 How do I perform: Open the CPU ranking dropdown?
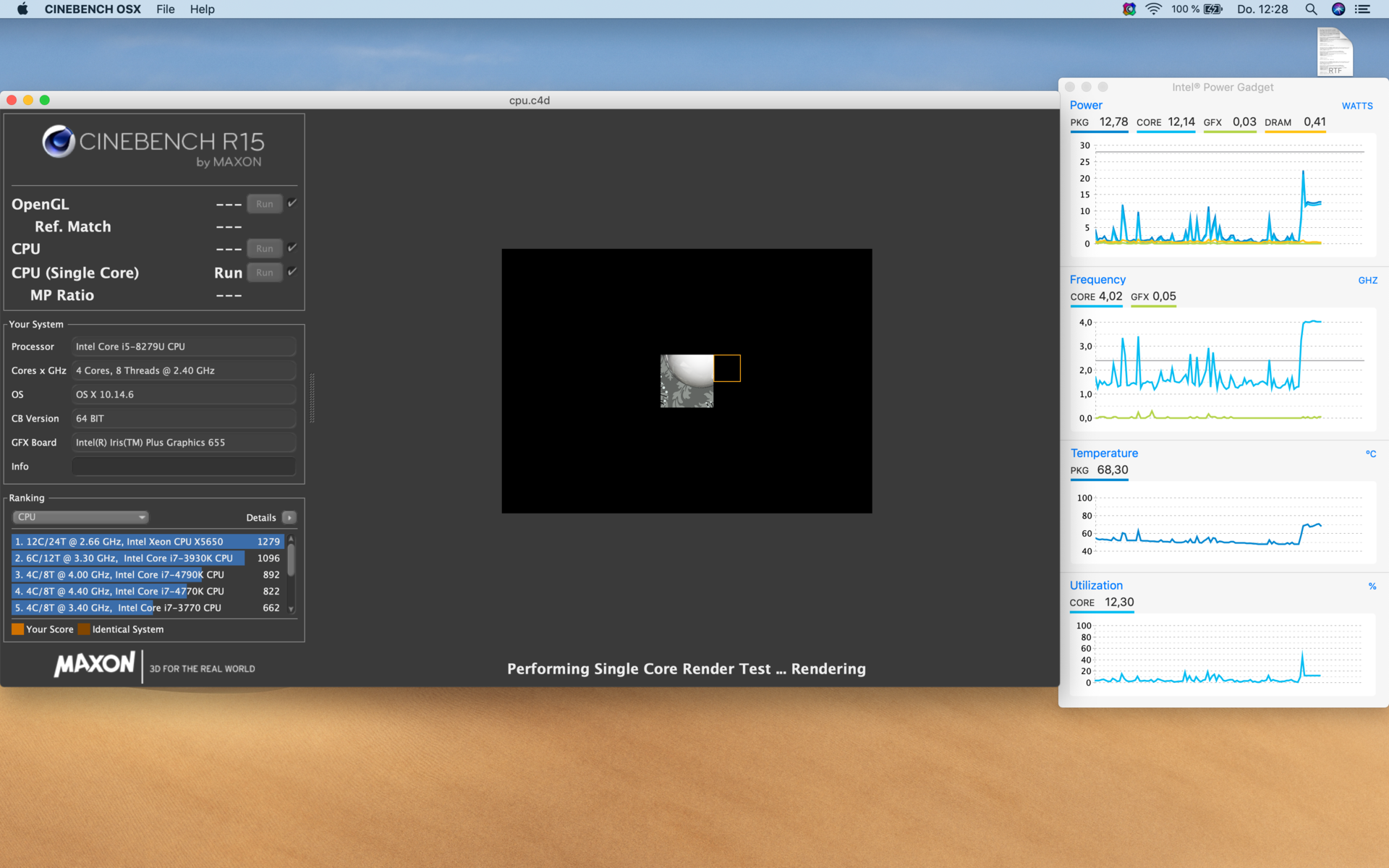(x=80, y=517)
